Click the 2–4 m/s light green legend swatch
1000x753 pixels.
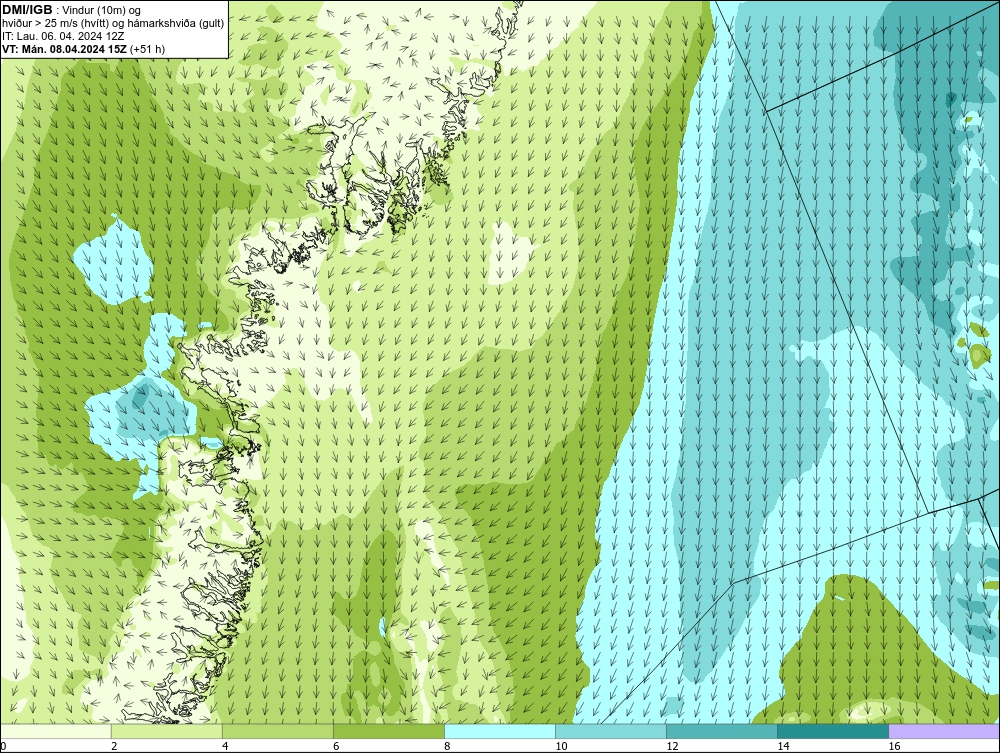click(x=167, y=731)
